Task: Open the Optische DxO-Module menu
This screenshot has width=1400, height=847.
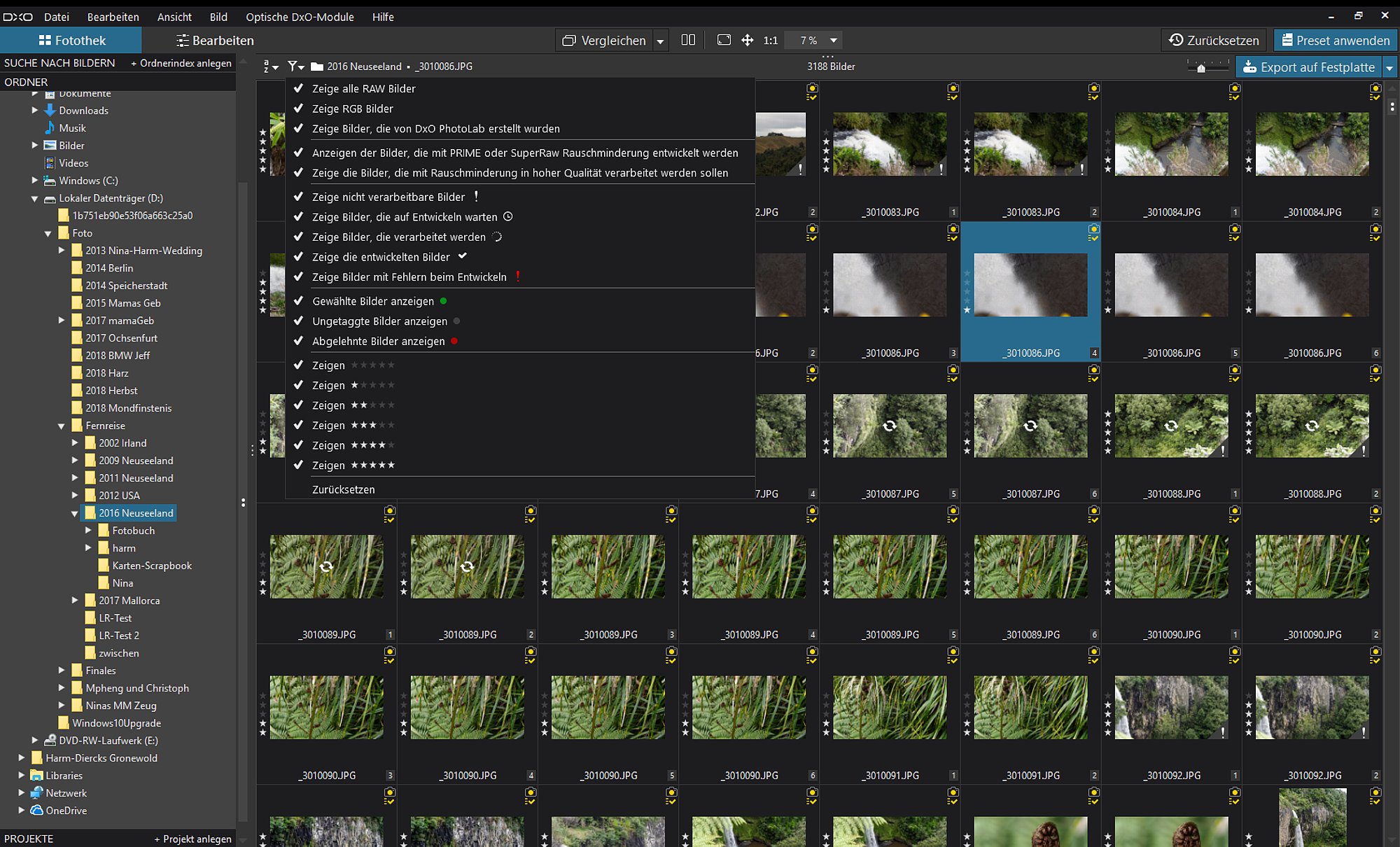Action: coord(300,17)
